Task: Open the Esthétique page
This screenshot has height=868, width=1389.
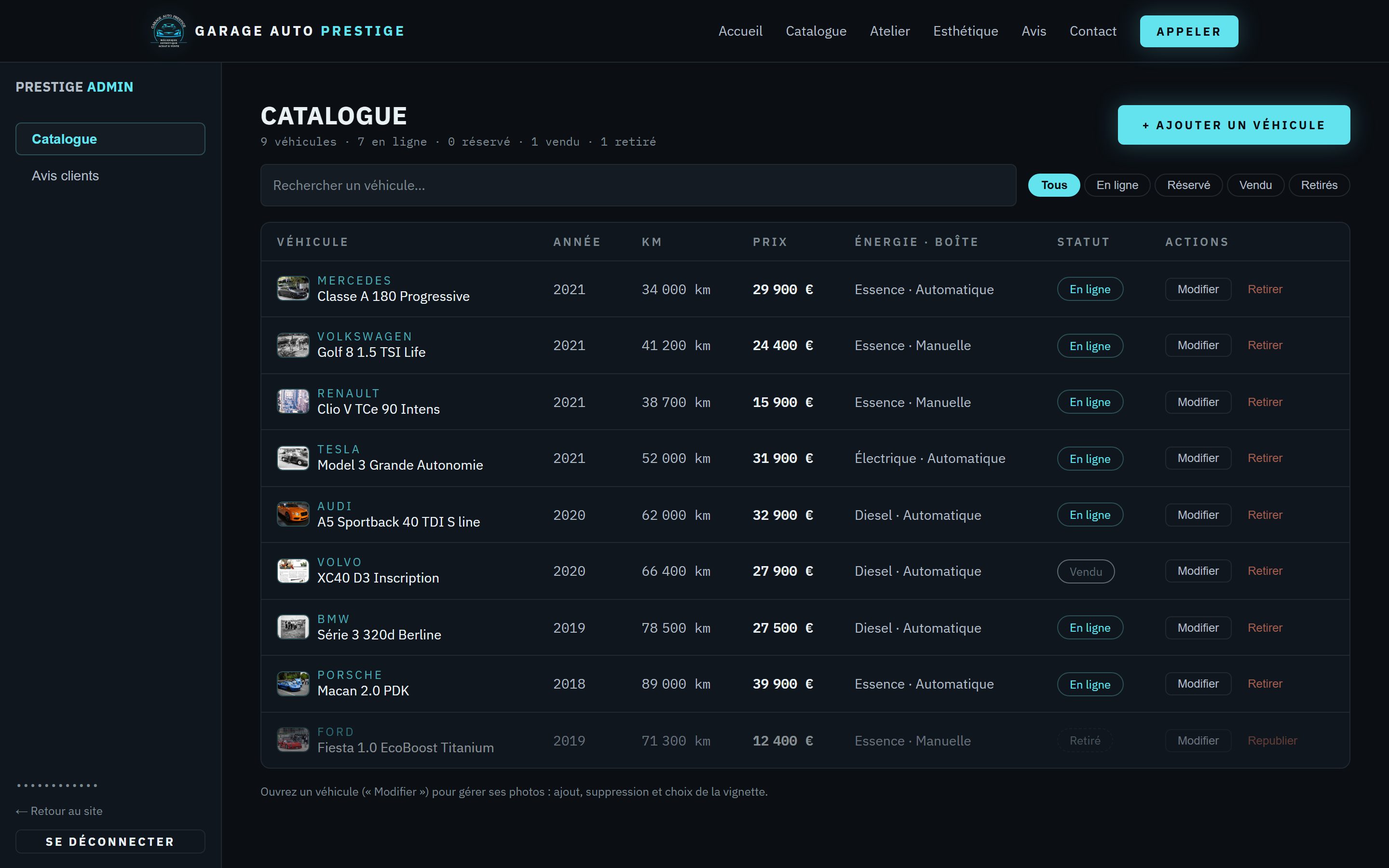Action: (x=966, y=31)
